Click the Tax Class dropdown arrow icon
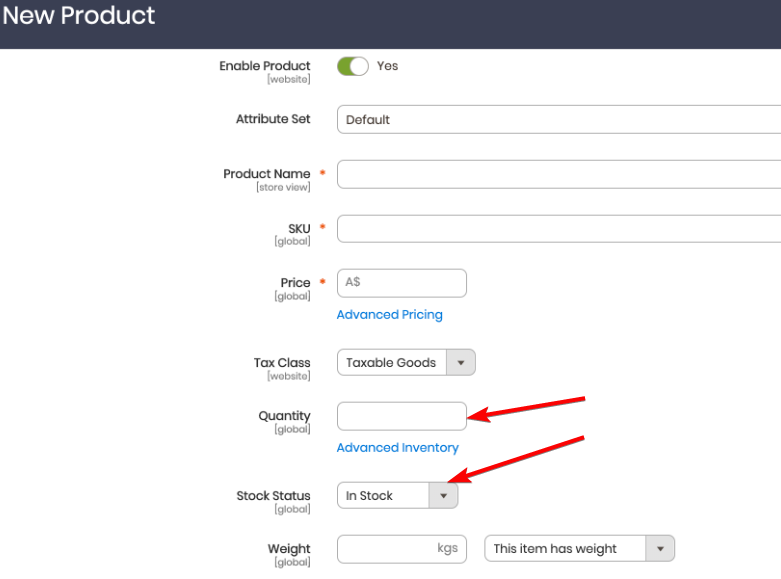 [461, 363]
